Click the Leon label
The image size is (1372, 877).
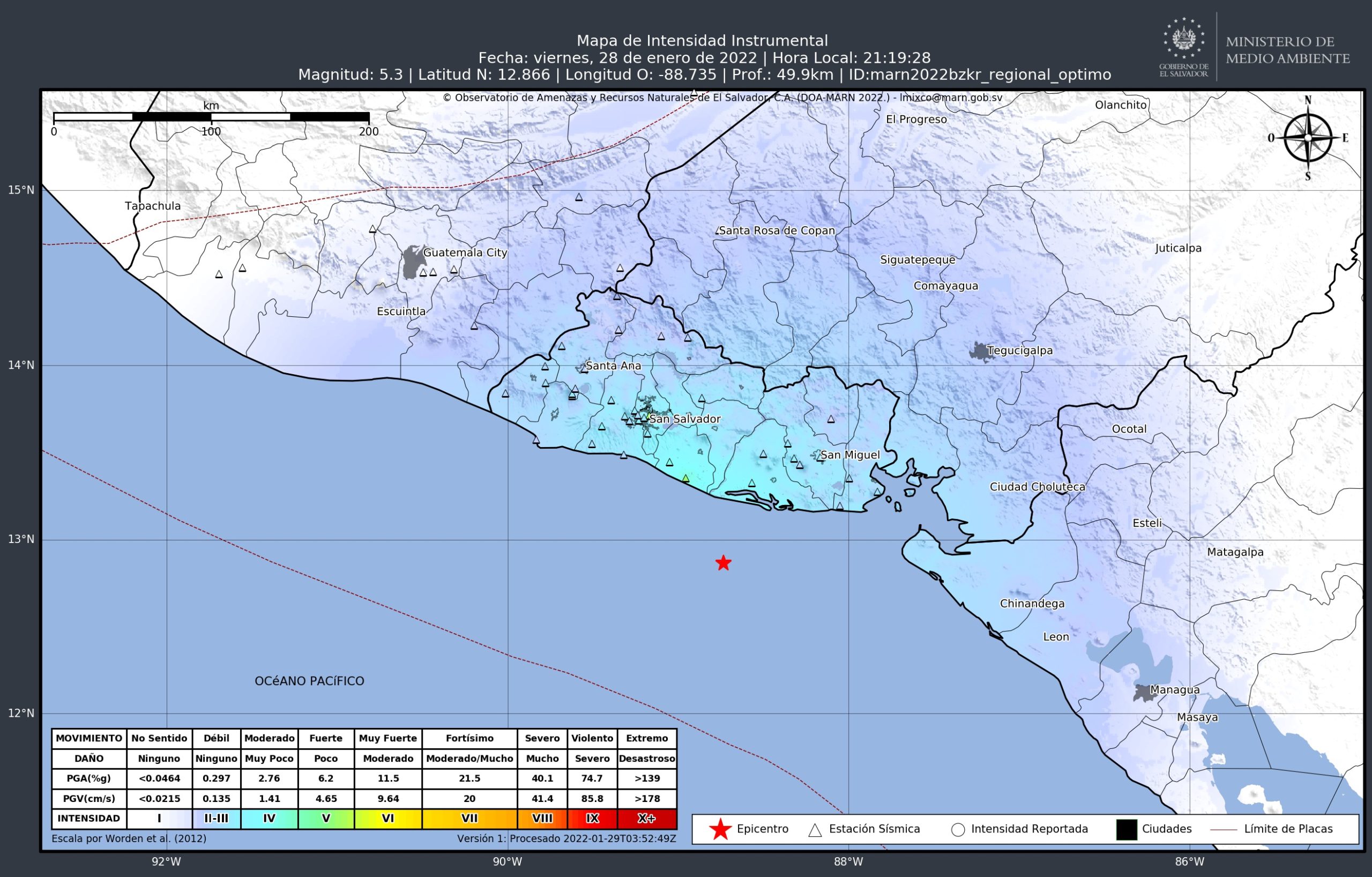coord(1056,637)
